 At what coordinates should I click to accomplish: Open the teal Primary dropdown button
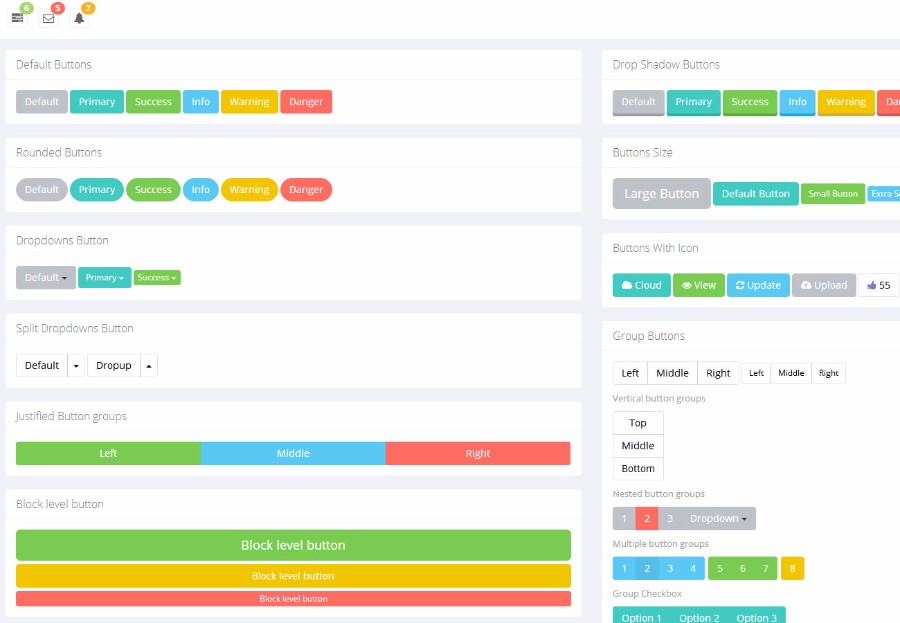104,278
